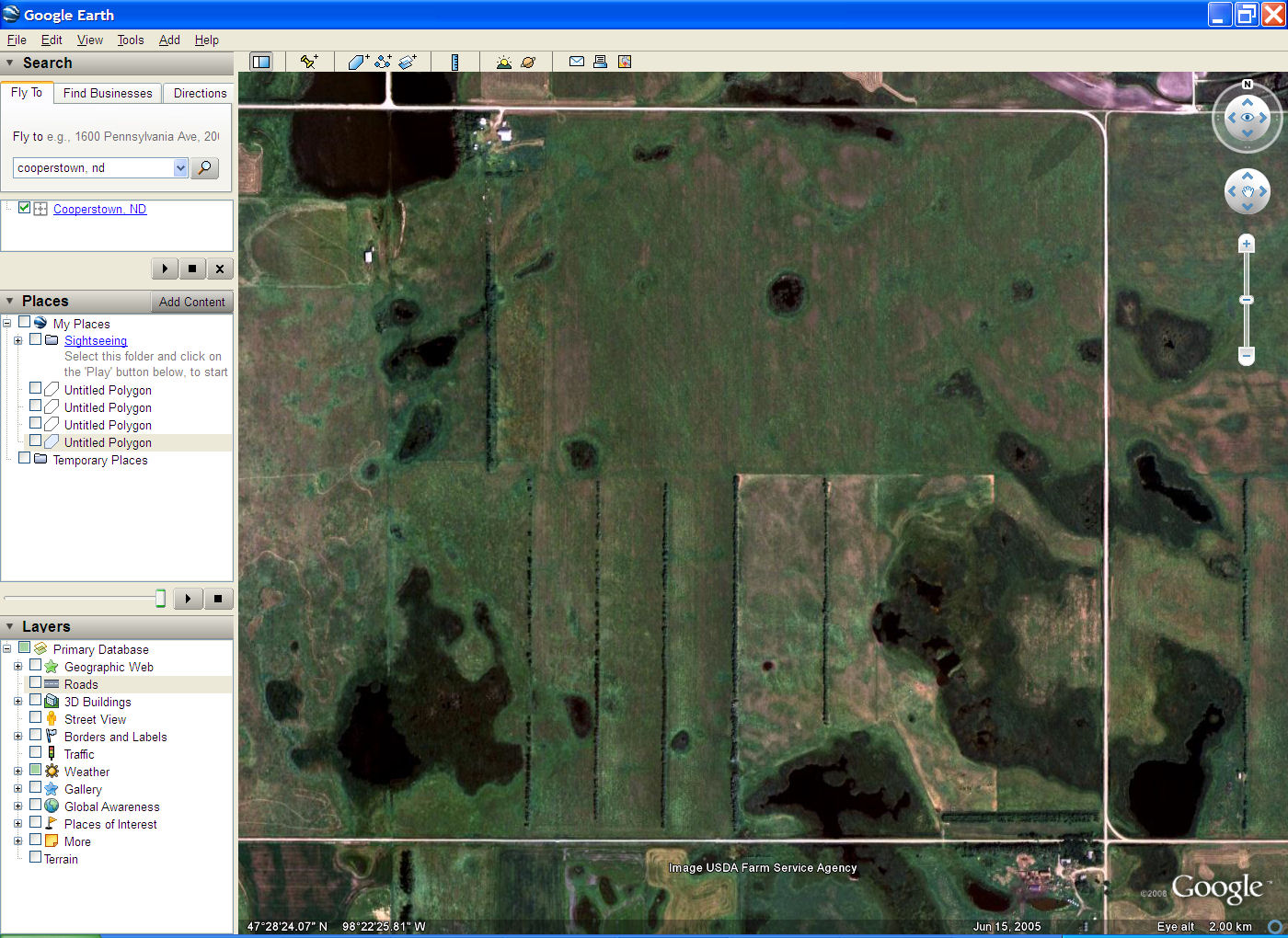Toggle the My Places checkbox
The image size is (1288, 938).
click(x=24, y=323)
